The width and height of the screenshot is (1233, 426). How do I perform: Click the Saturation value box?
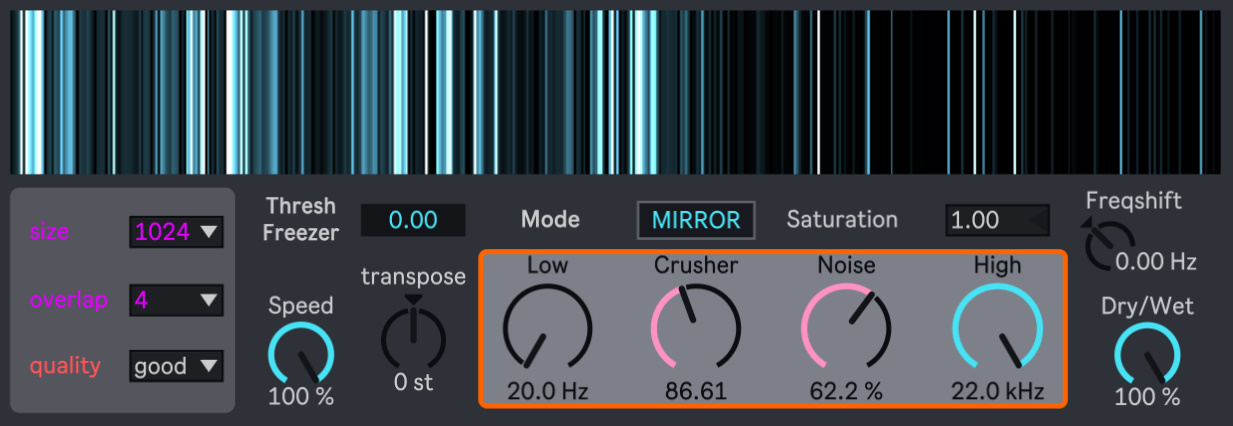pyautogui.click(x=997, y=220)
